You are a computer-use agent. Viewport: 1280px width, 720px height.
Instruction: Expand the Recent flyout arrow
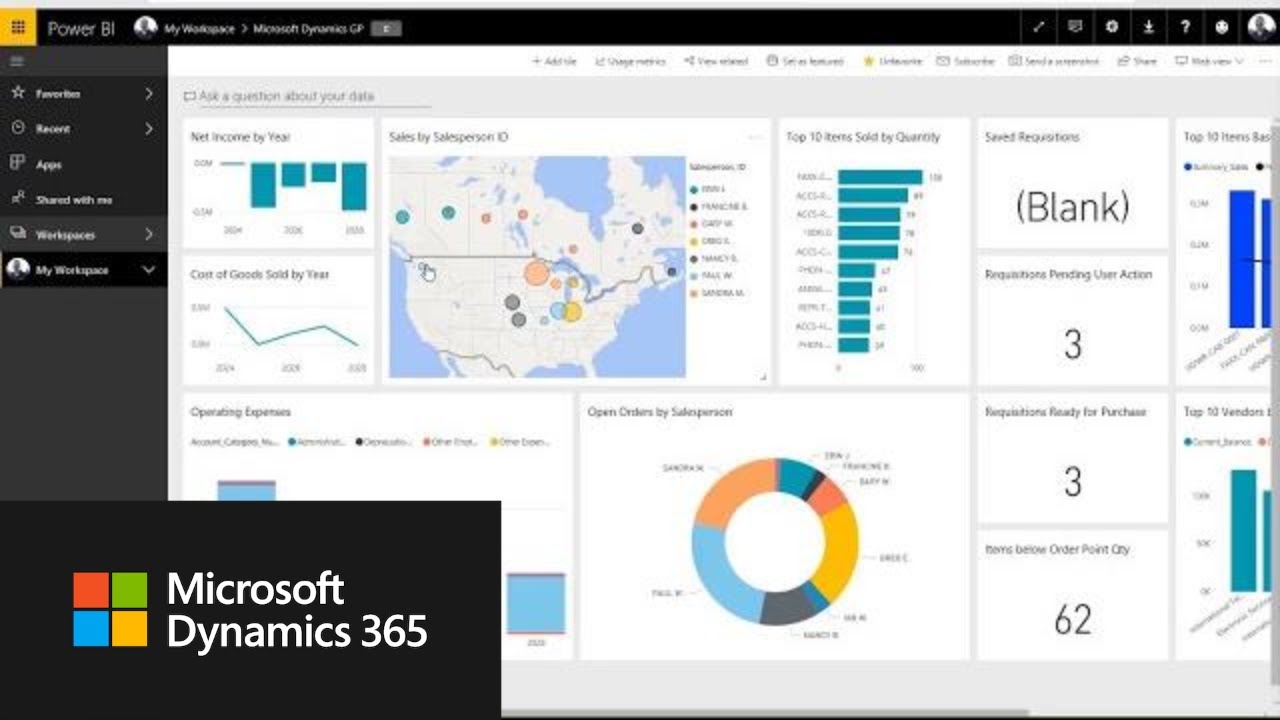click(x=149, y=129)
